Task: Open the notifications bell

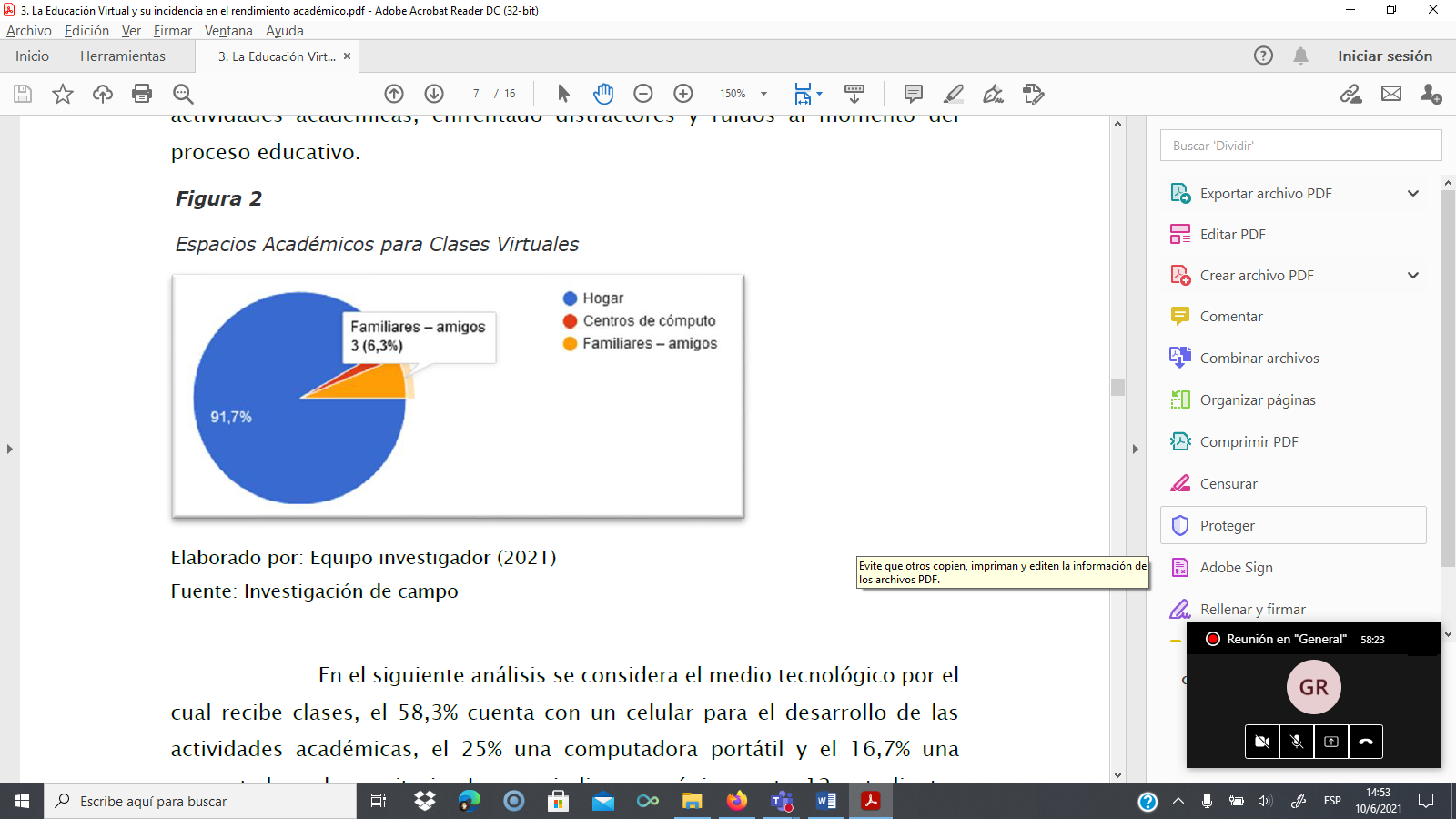Action: (x=1301, y=56)
